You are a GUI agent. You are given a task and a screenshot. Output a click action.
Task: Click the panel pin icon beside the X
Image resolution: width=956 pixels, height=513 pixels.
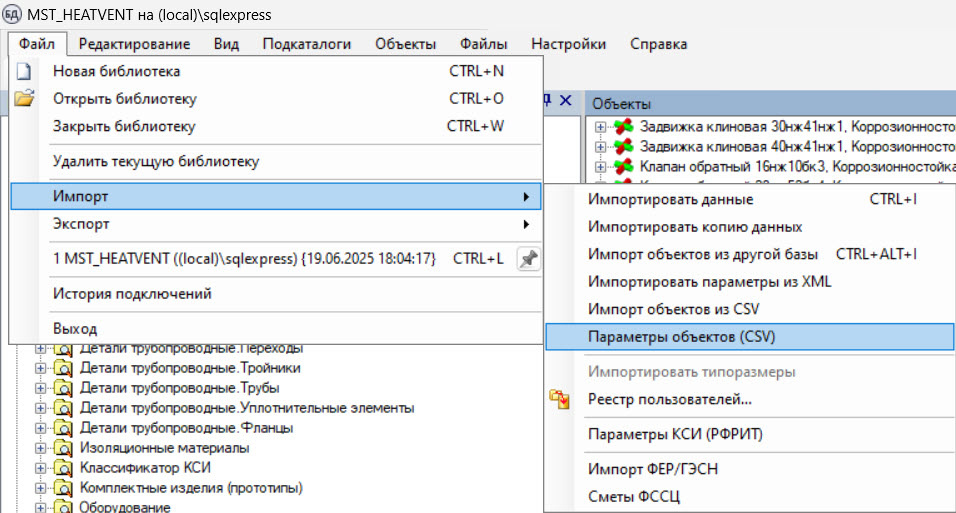[547, 99]
